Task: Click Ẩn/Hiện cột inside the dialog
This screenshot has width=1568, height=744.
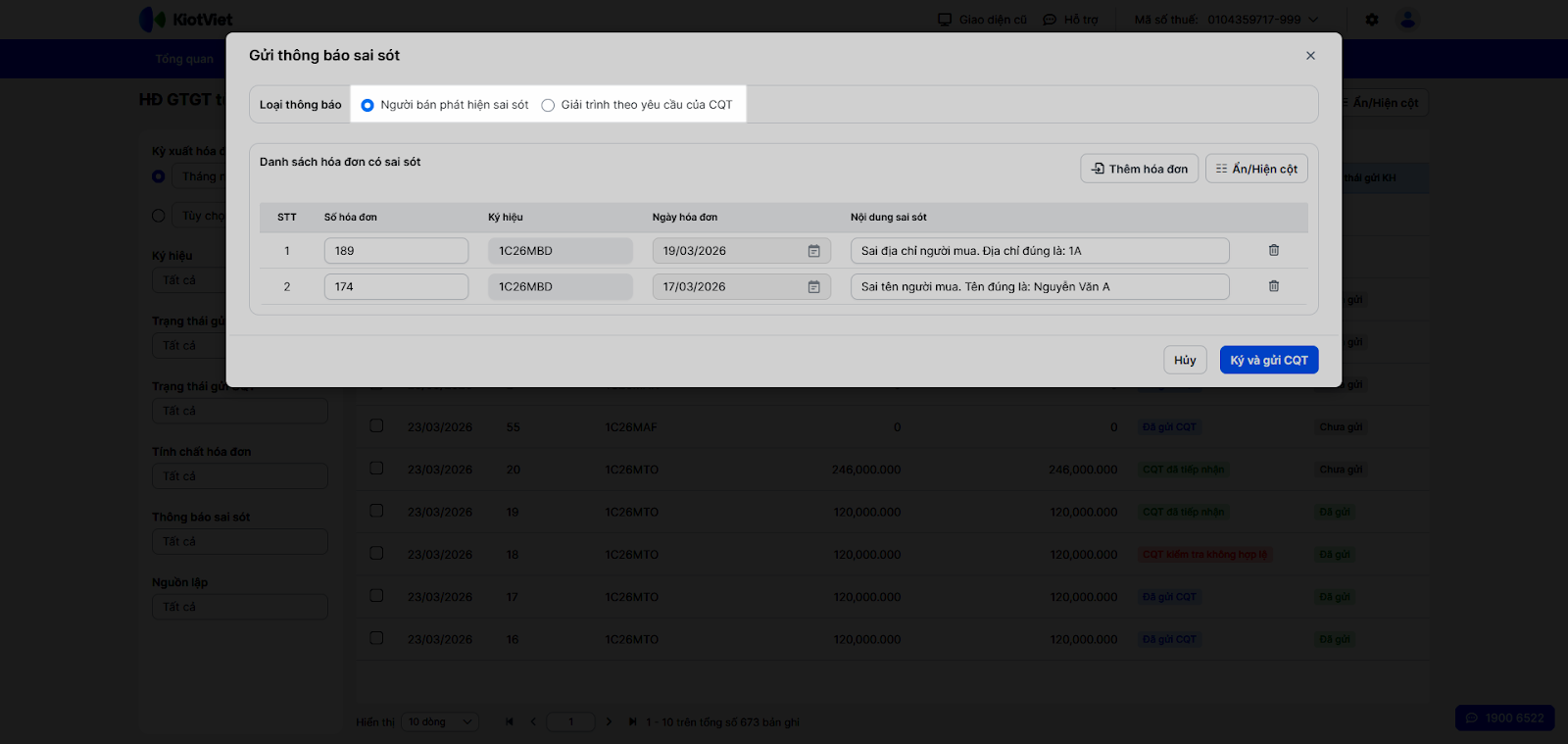Action: (x=1256, y=169)
